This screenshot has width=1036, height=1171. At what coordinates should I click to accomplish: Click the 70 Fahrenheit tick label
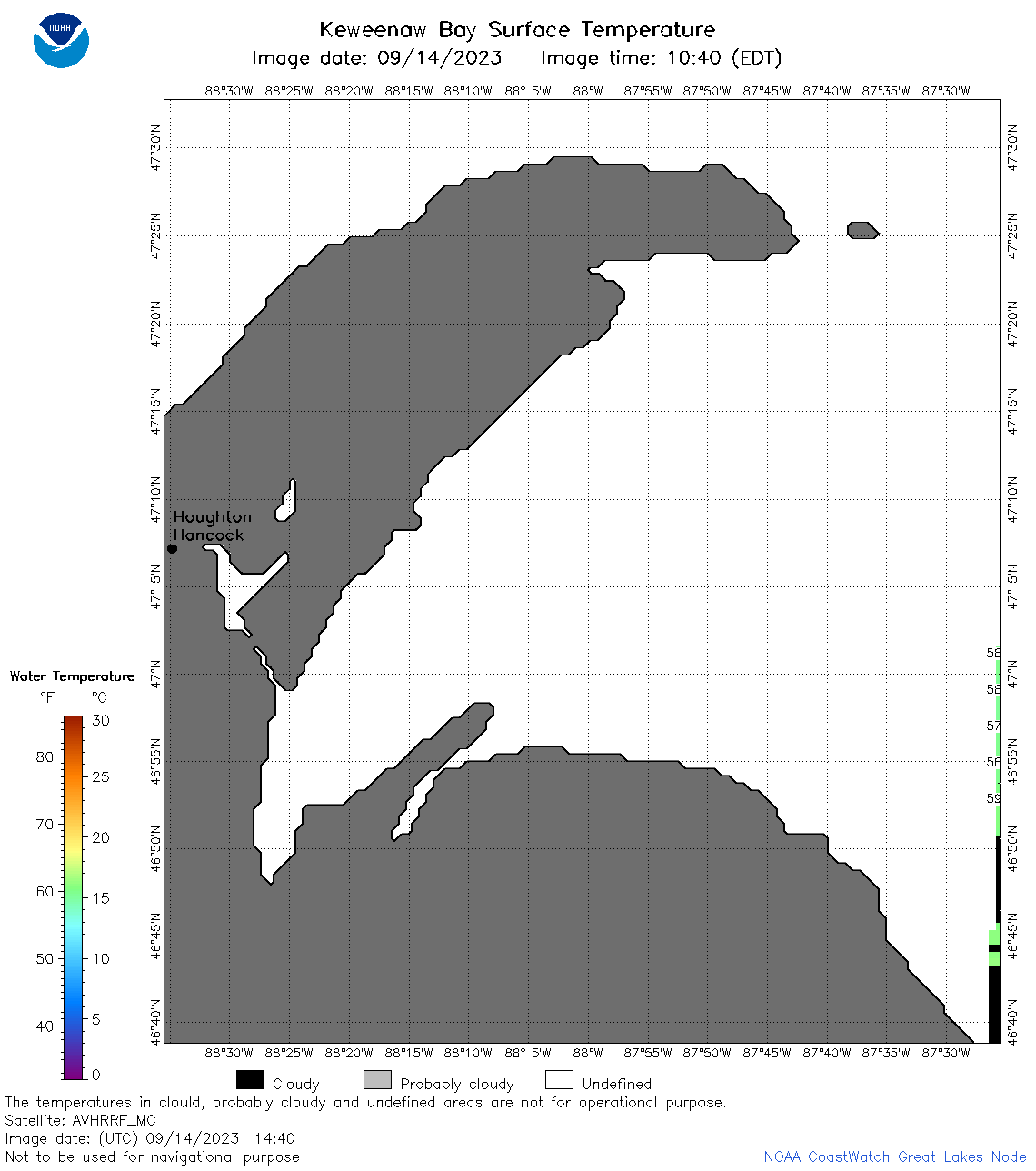(45, 824)
